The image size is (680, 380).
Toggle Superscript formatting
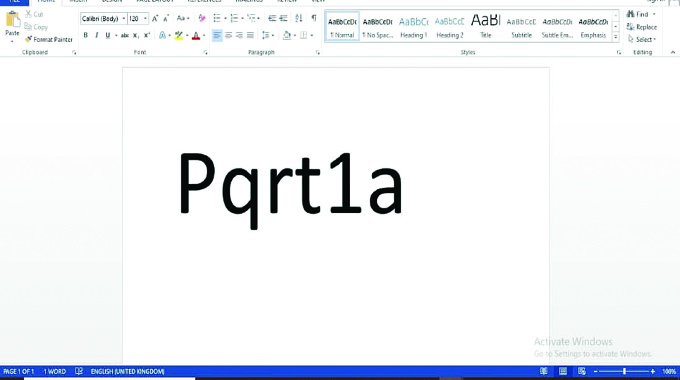click(x=147, y=36)
